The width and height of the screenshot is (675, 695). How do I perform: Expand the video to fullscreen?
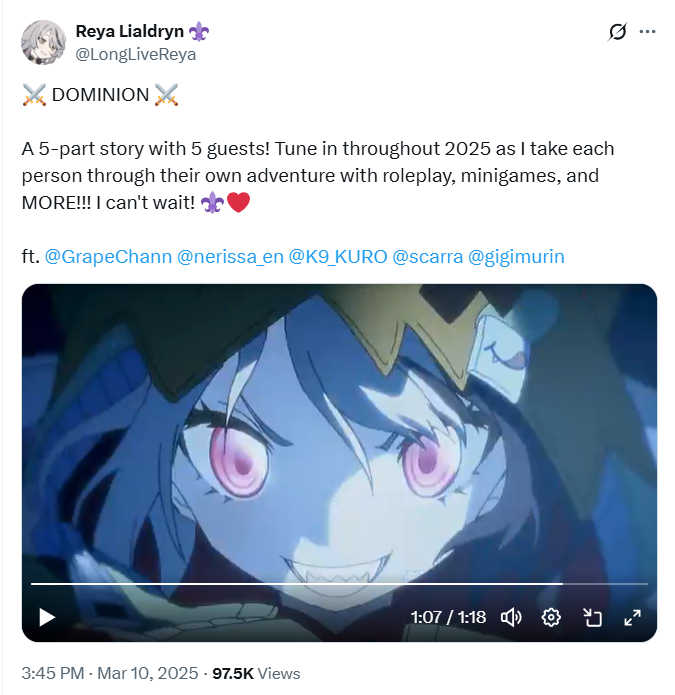(x=632, y=617)
